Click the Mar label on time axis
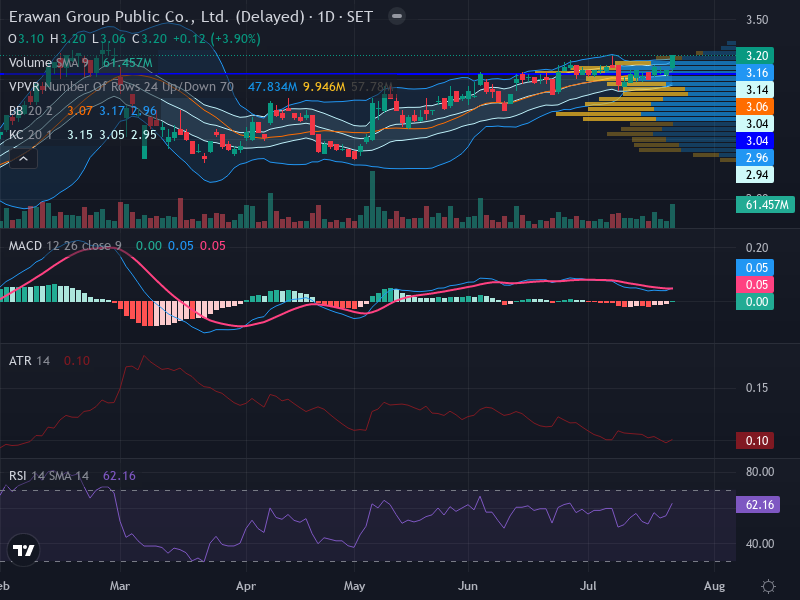 click(x=120, y=586)
